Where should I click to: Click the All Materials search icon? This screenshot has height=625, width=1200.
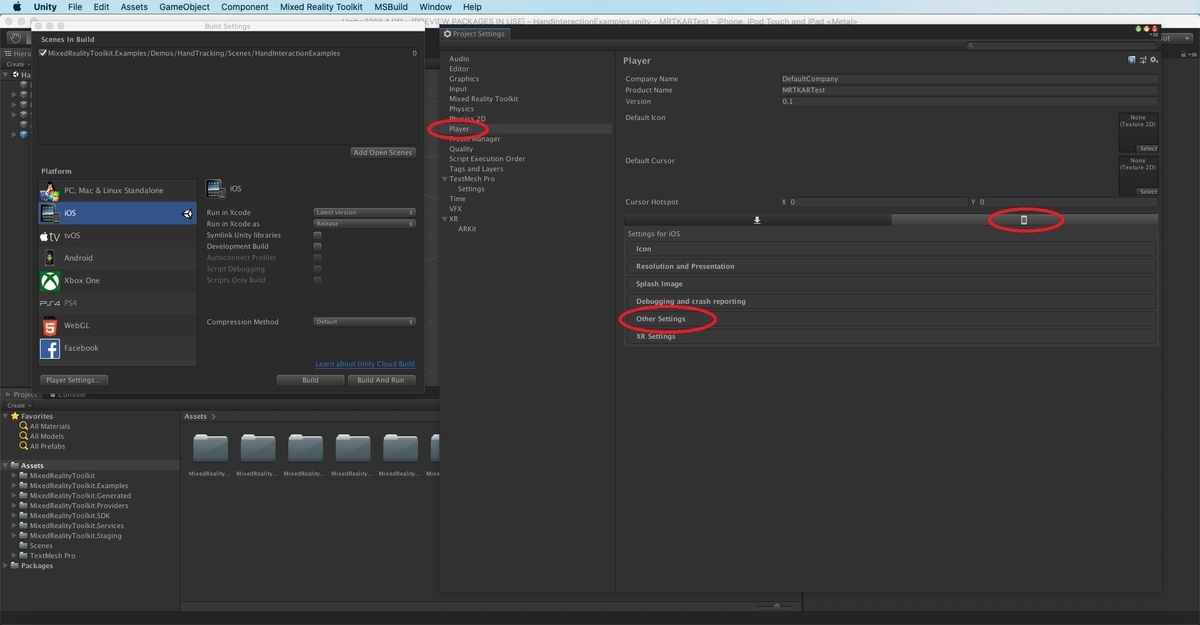click(24, 426)
